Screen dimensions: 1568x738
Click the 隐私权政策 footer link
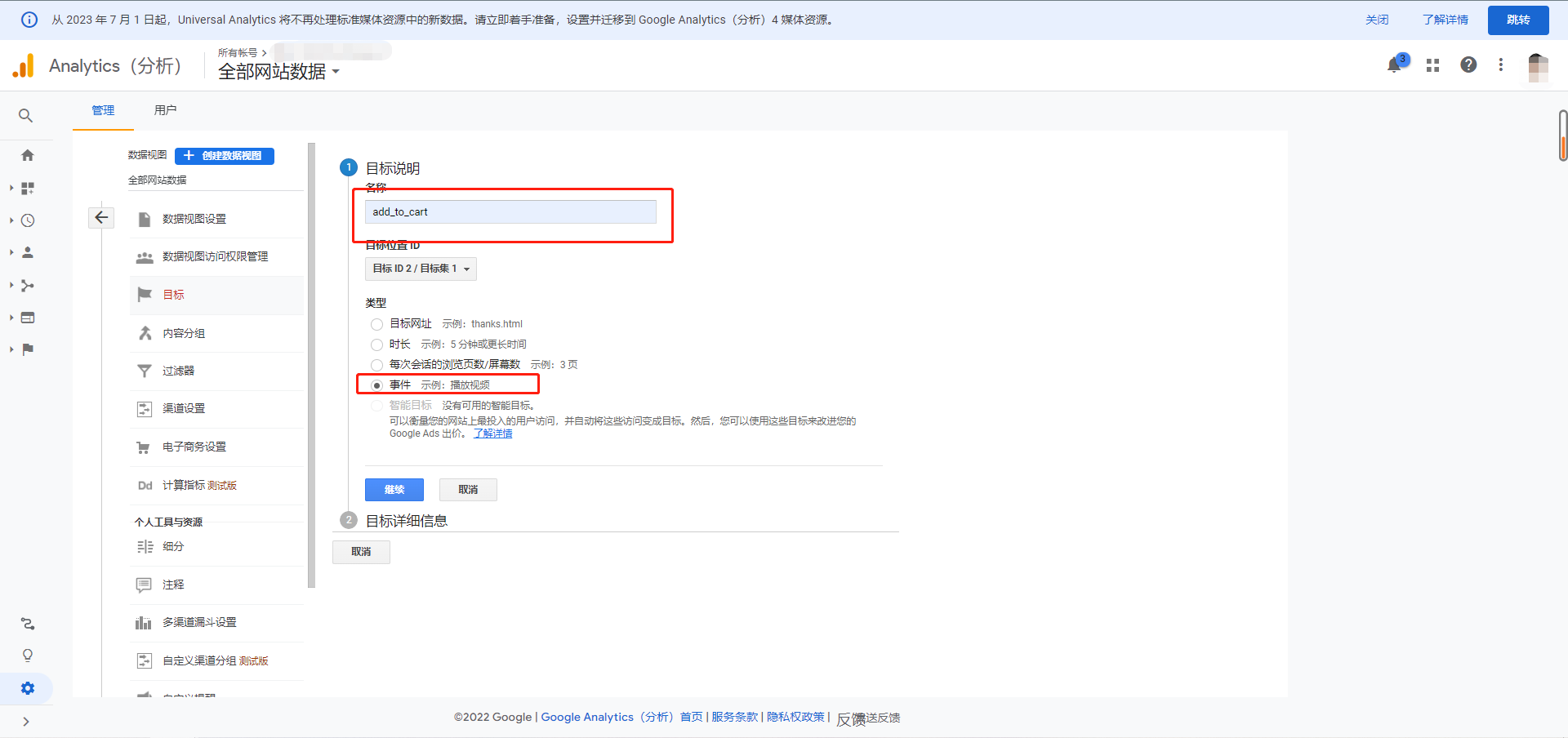pos(795,717)
